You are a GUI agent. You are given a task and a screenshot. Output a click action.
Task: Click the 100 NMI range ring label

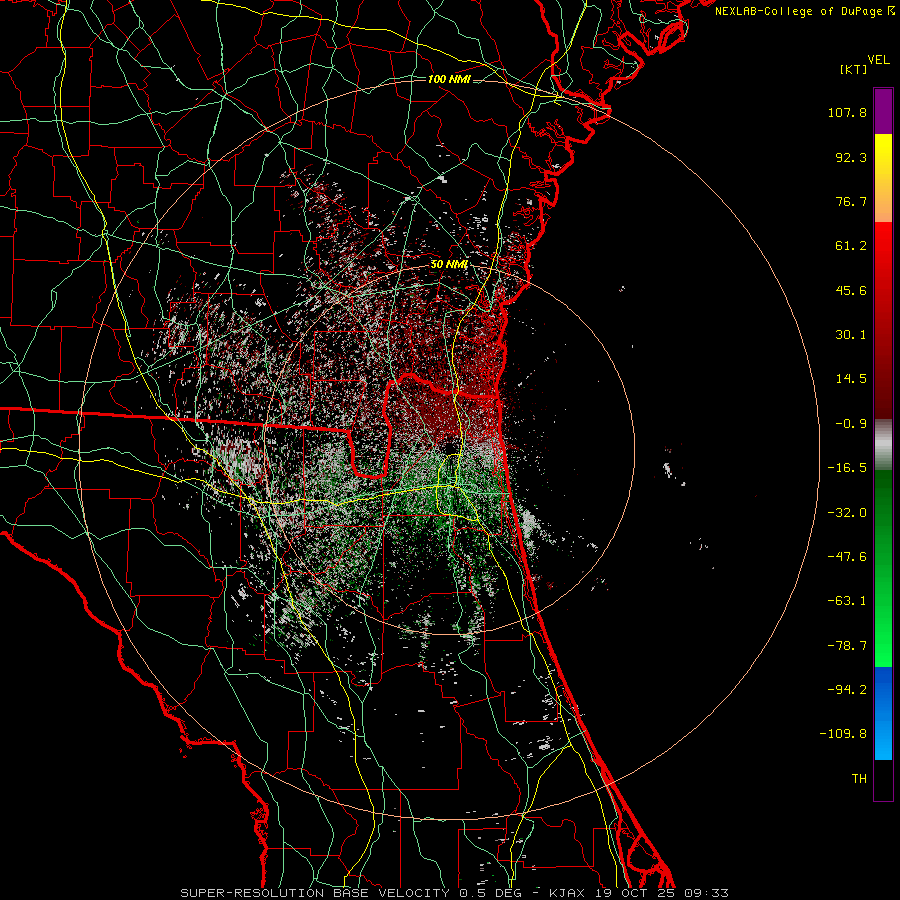(x=449, y=79)
